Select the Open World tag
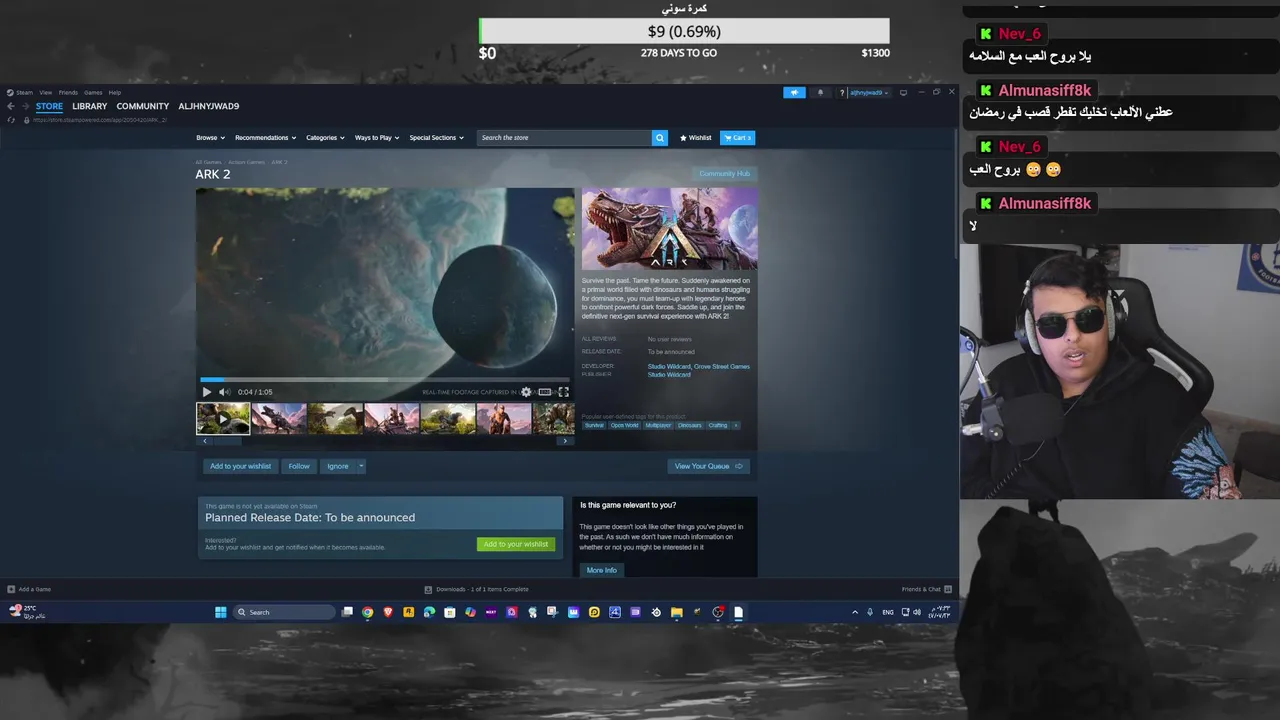Viewport: 1280px width, 720px height. click(x=625, y=425)
